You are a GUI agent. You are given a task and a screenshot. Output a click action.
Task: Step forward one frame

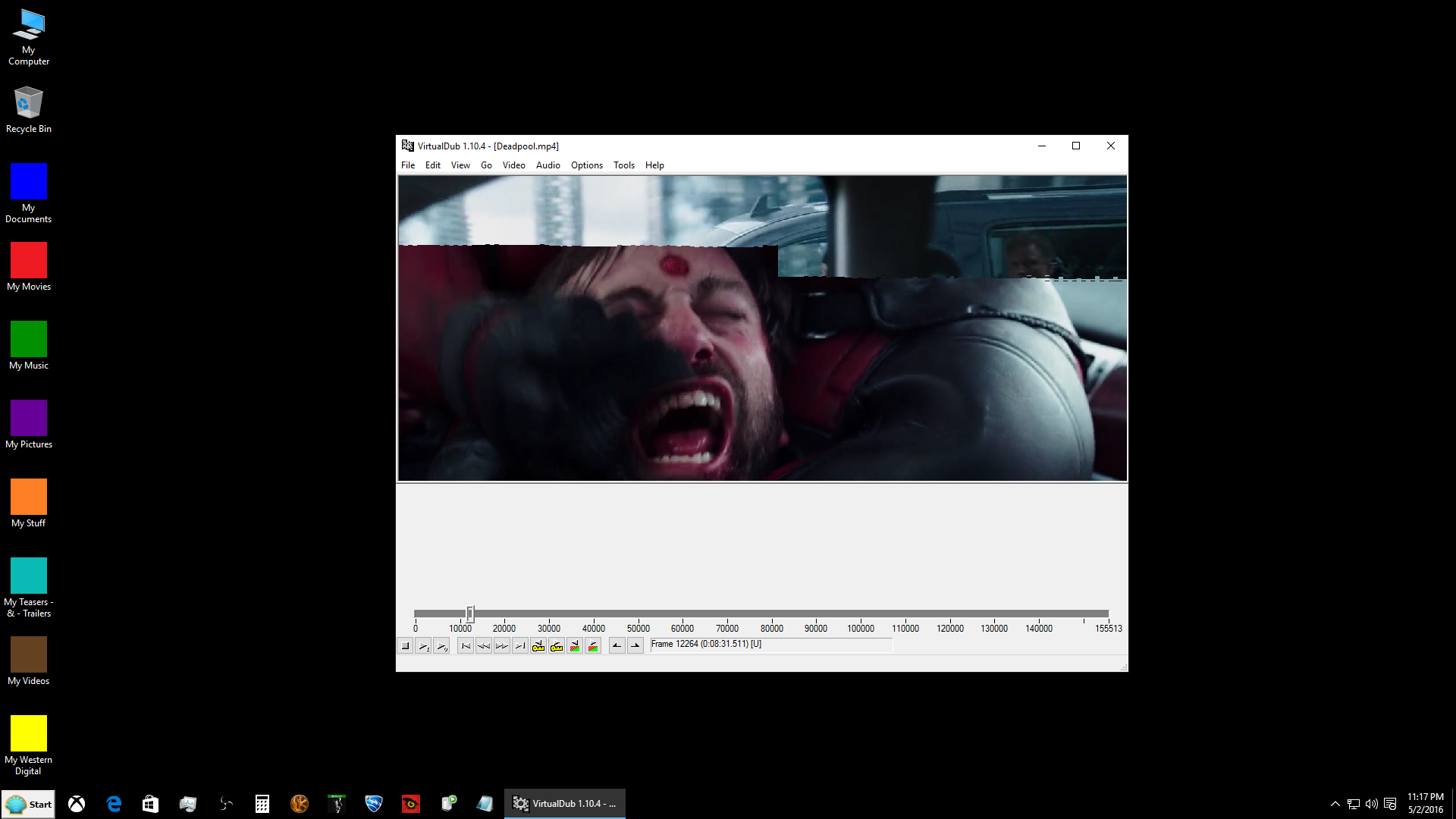click(502, 646)
